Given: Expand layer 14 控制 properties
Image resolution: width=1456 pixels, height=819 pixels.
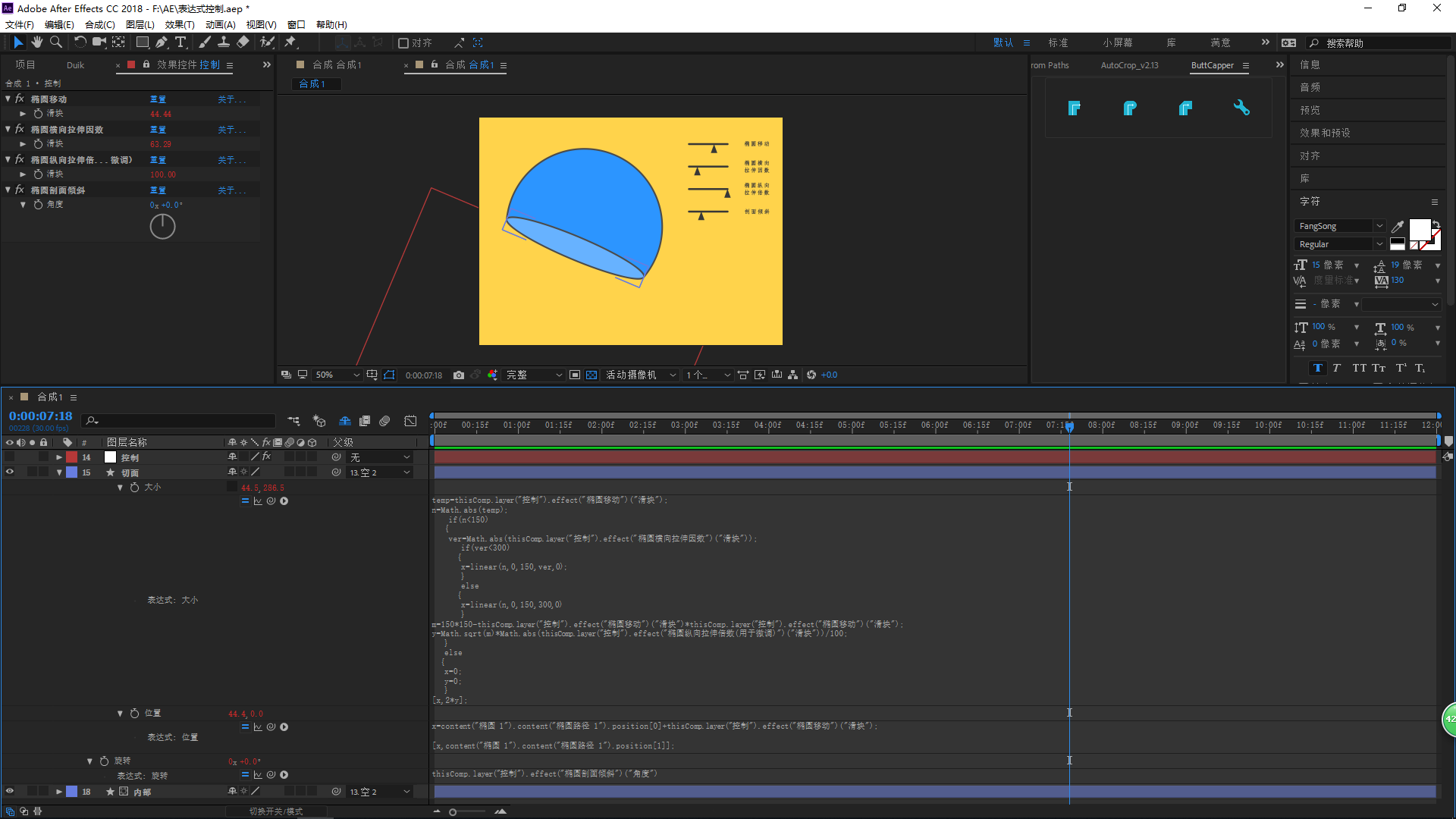Looking at the screenshot, I should click(x=59, y=457).
